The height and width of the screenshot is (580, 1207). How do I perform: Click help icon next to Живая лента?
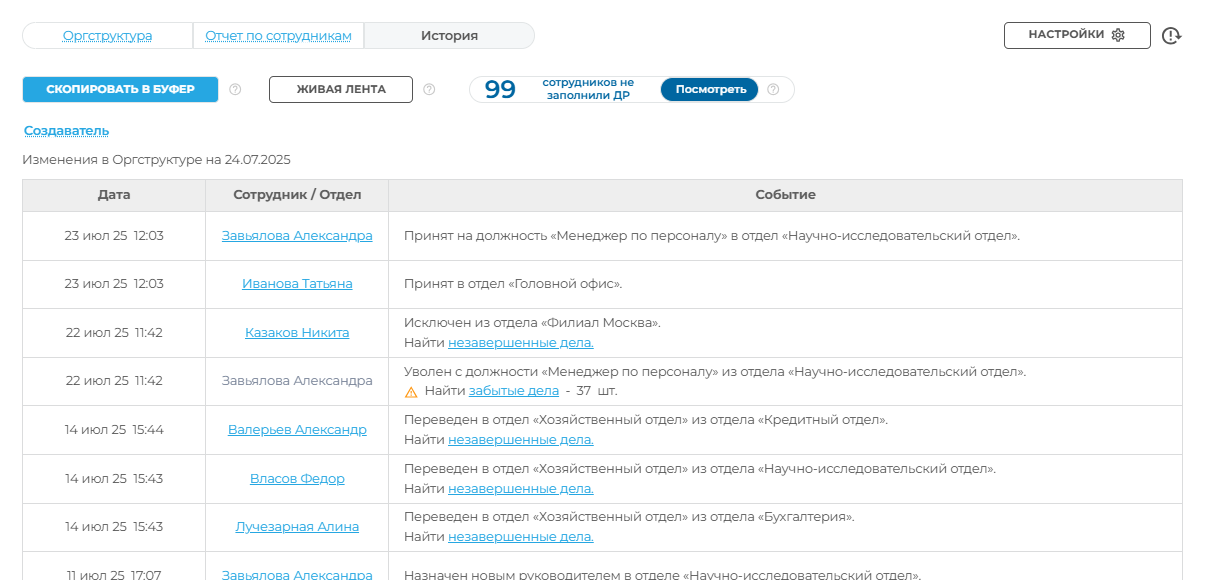[x=429, y=89]
